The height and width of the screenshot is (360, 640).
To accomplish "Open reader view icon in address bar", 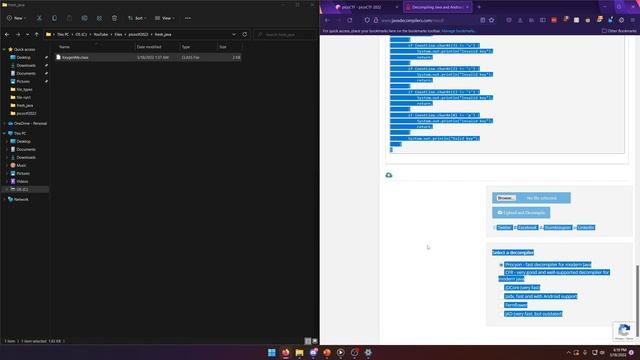I will pos(482,20).
